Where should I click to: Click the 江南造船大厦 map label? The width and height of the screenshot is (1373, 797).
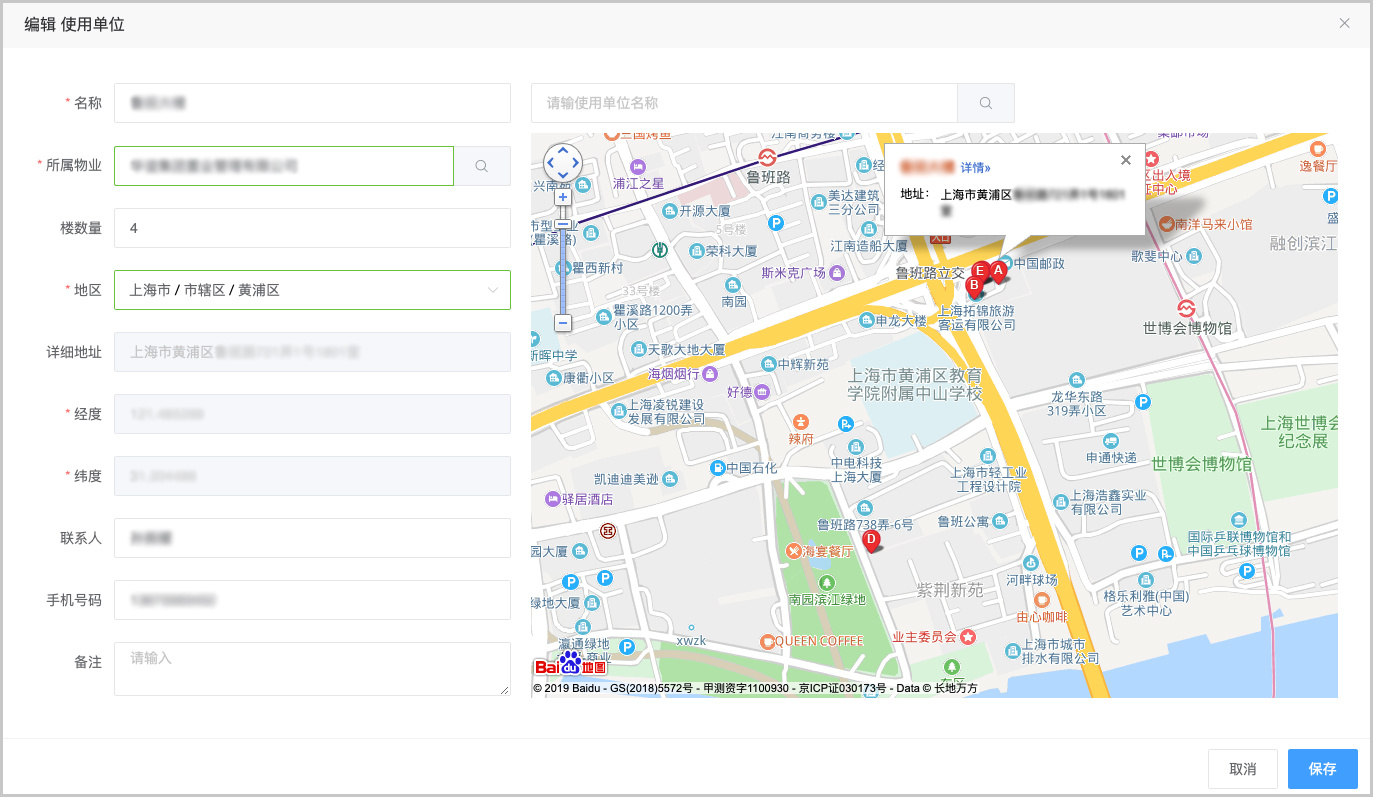pos(869,245)
